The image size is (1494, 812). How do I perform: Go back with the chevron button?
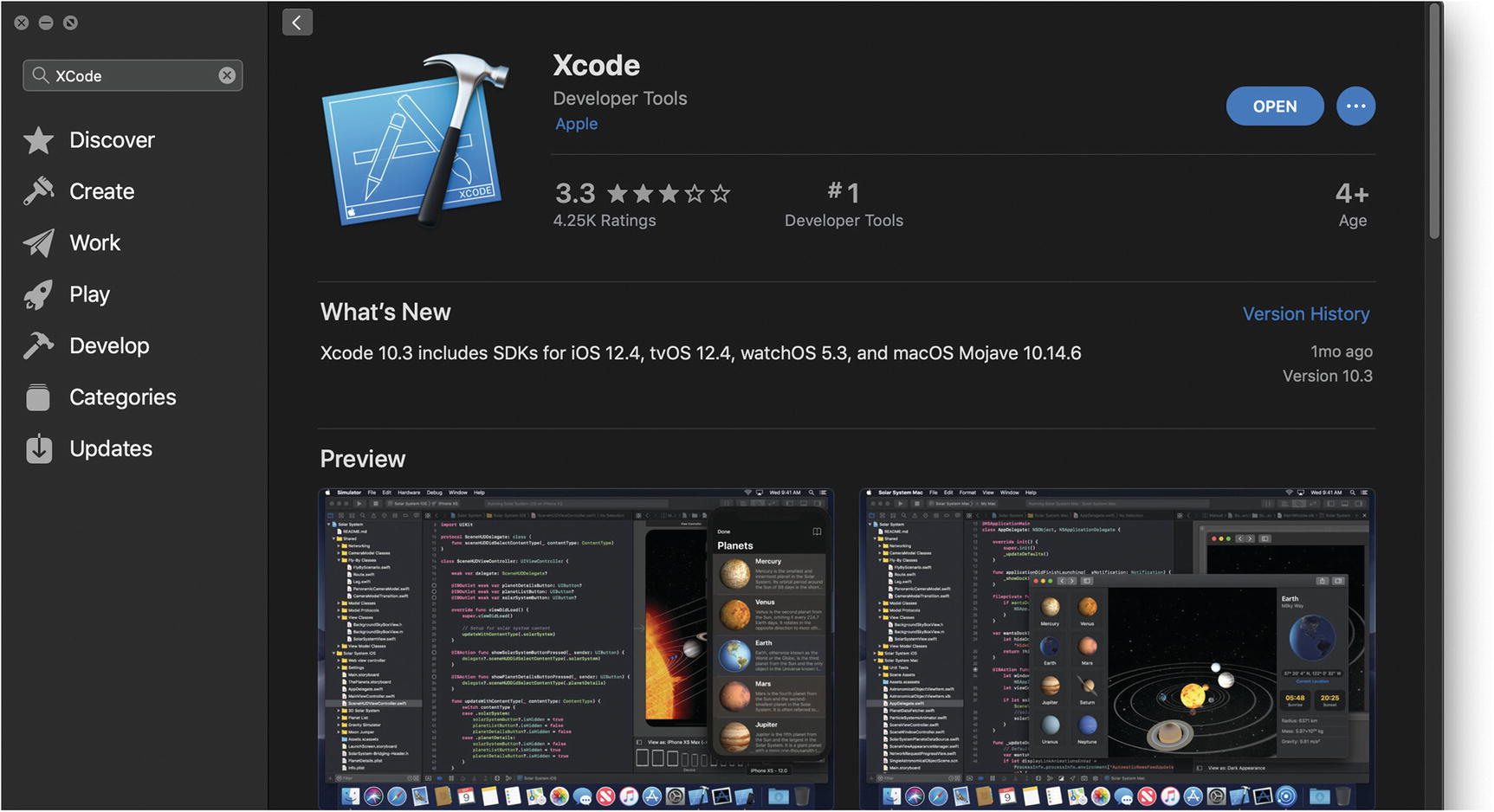click(297, 23)
